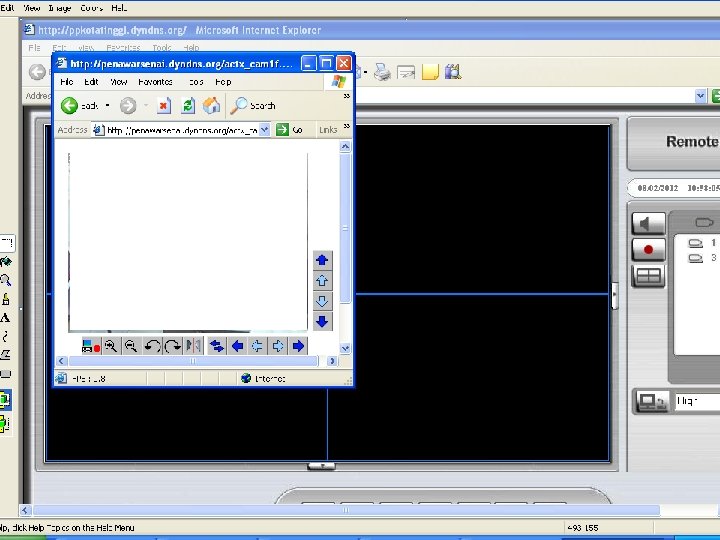Tilt camera up with outlined arrow
The height and width of the screenshot is (540, 720).
pos(322,281)
